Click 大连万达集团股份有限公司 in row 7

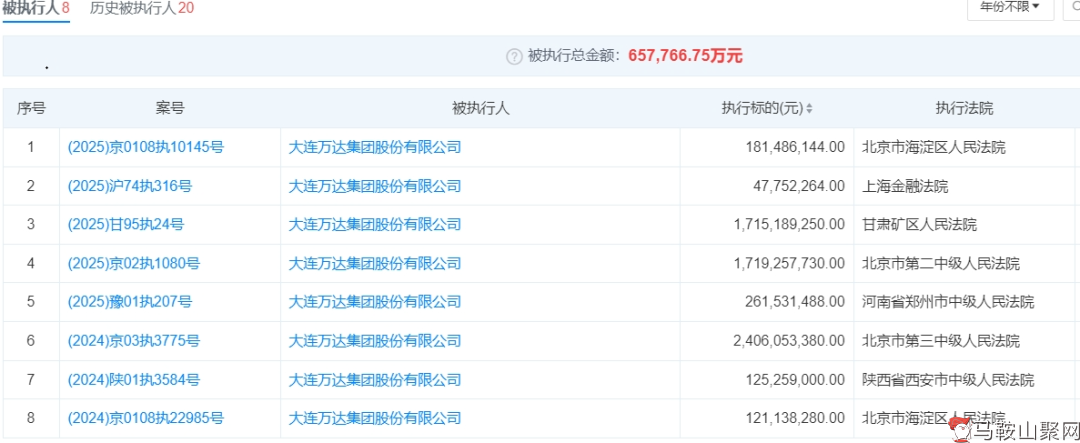coord(374,380)
